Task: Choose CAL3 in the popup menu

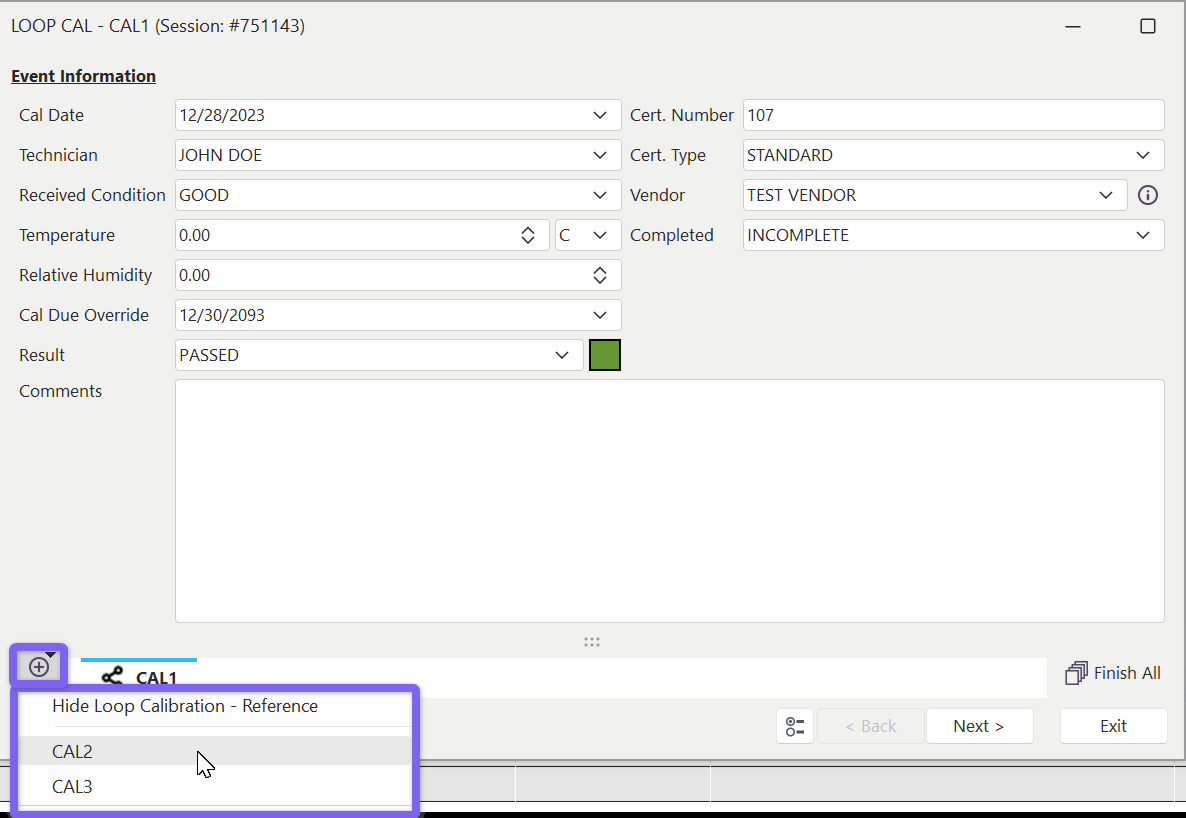Action: 73,787
